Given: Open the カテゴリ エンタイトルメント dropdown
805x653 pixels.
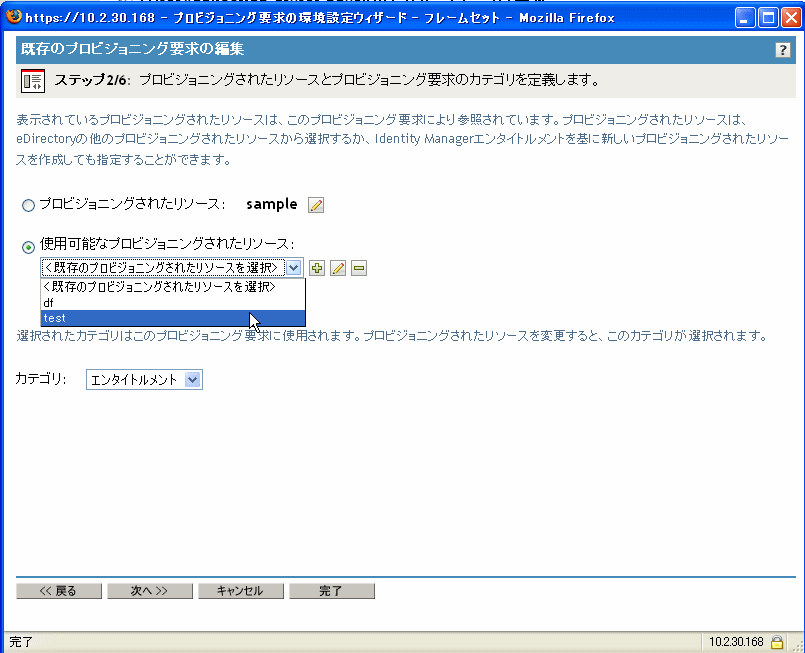Looking at the screenshot, I should pyautogui.click(x=144, y=379).
